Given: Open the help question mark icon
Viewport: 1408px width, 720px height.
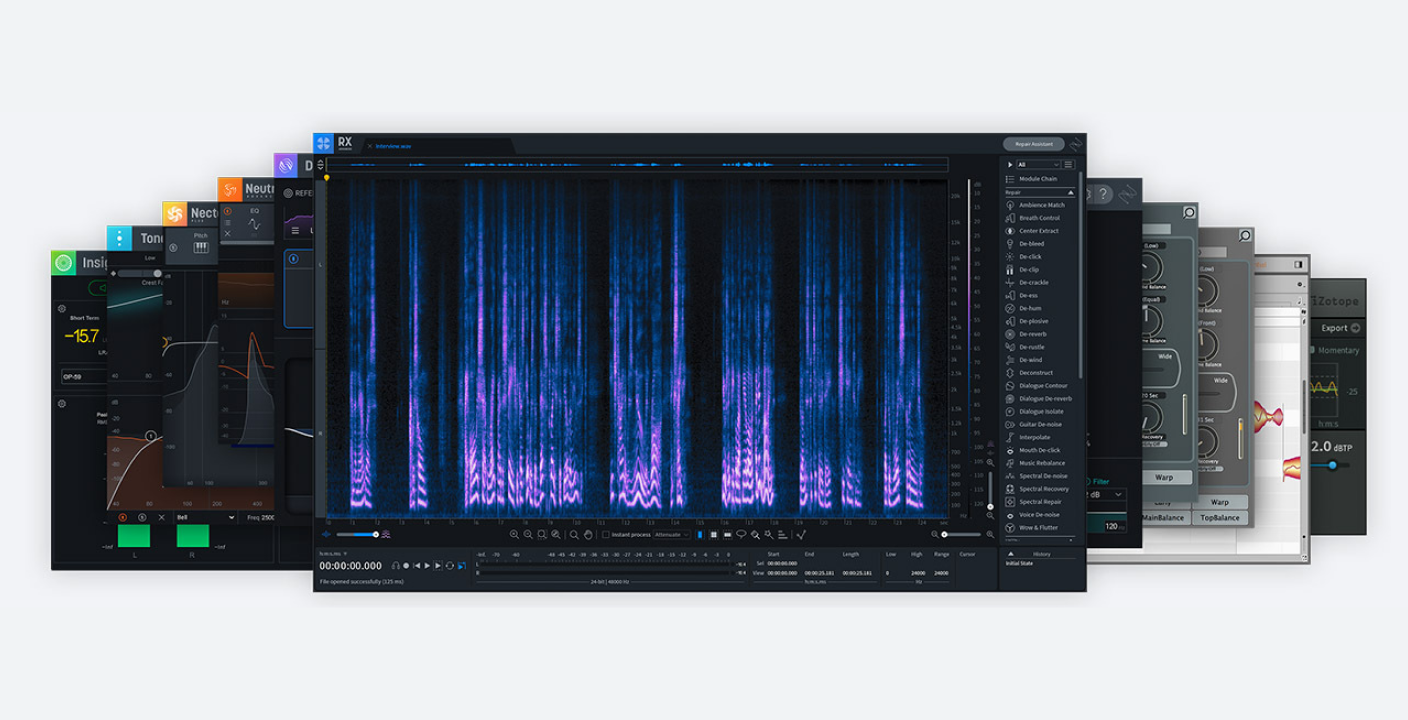Looking at the screenshot, I should 1103,194.
